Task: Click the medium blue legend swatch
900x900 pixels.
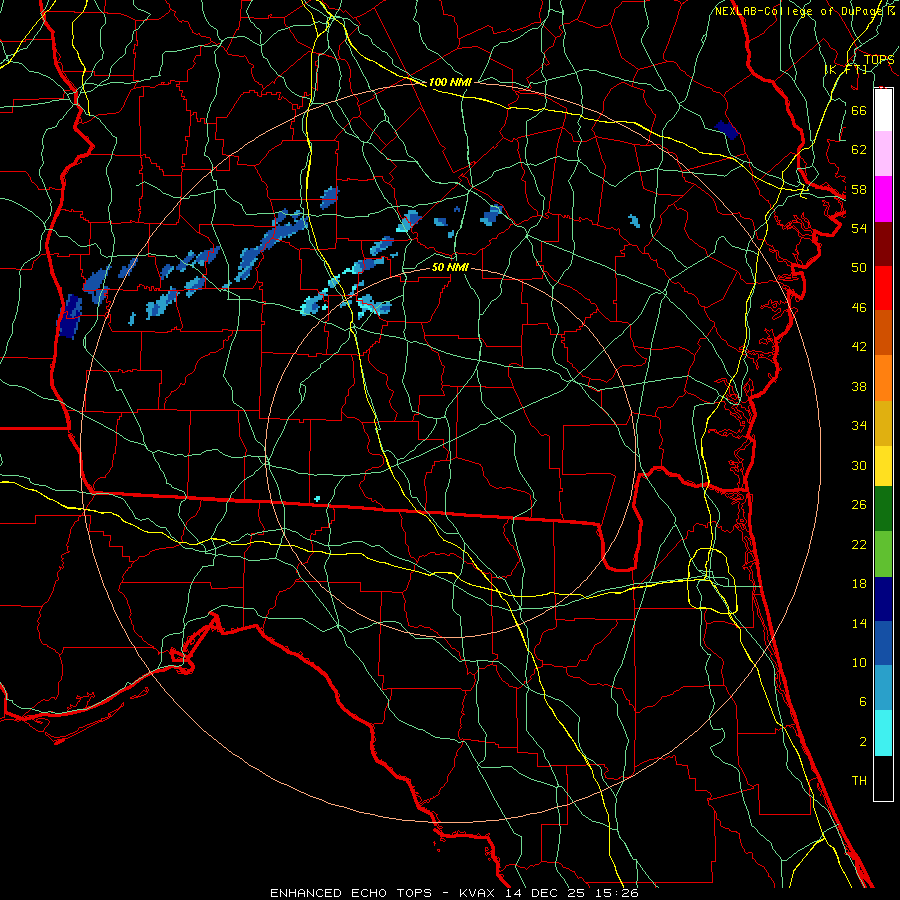Action: pyautogui.click(x=883, y=643)
